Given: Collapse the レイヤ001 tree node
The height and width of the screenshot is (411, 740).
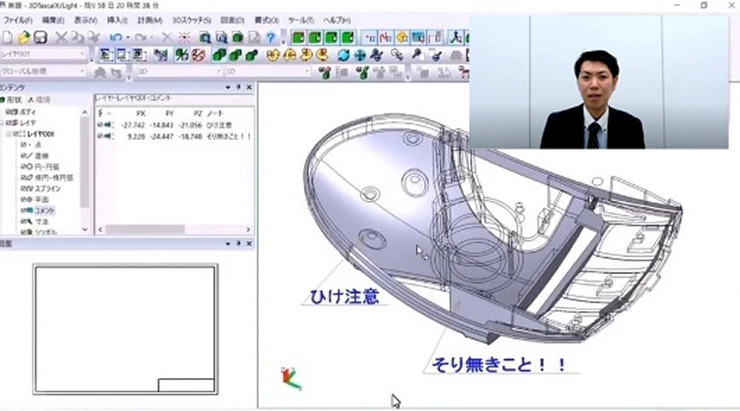Looking at the screenshot, I should pyautogui.click(x=7, y=133).
